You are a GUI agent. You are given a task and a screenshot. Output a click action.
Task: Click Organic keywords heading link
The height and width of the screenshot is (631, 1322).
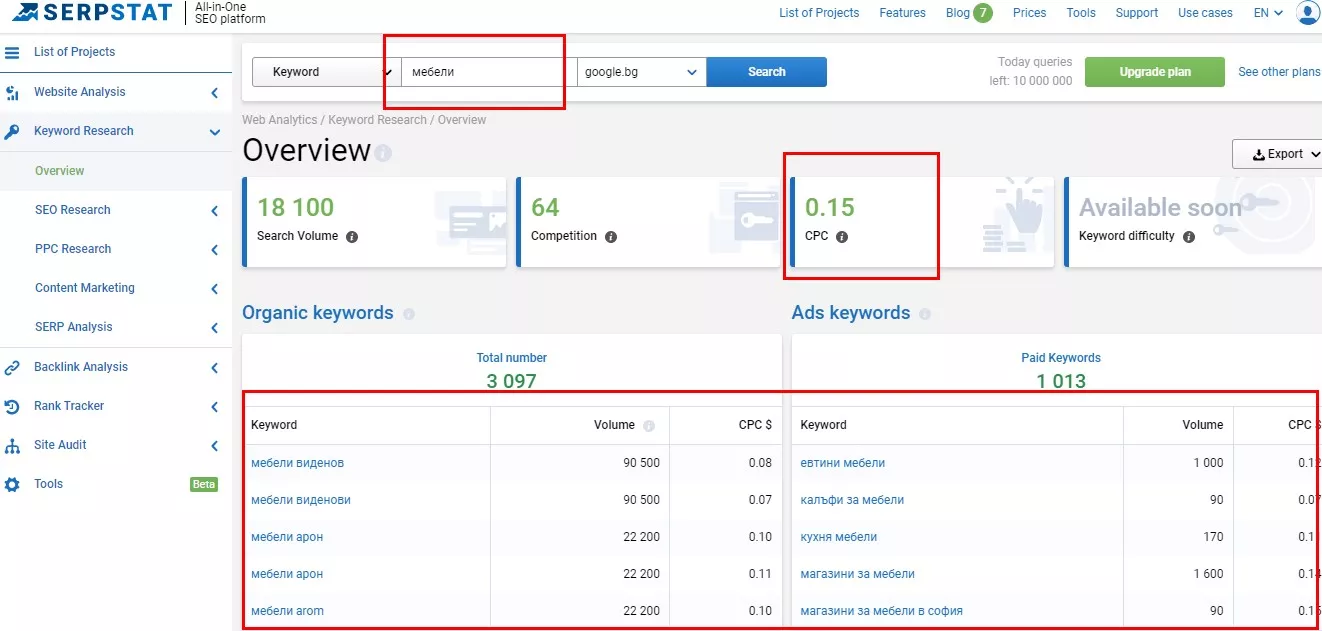tap(318, 313)
